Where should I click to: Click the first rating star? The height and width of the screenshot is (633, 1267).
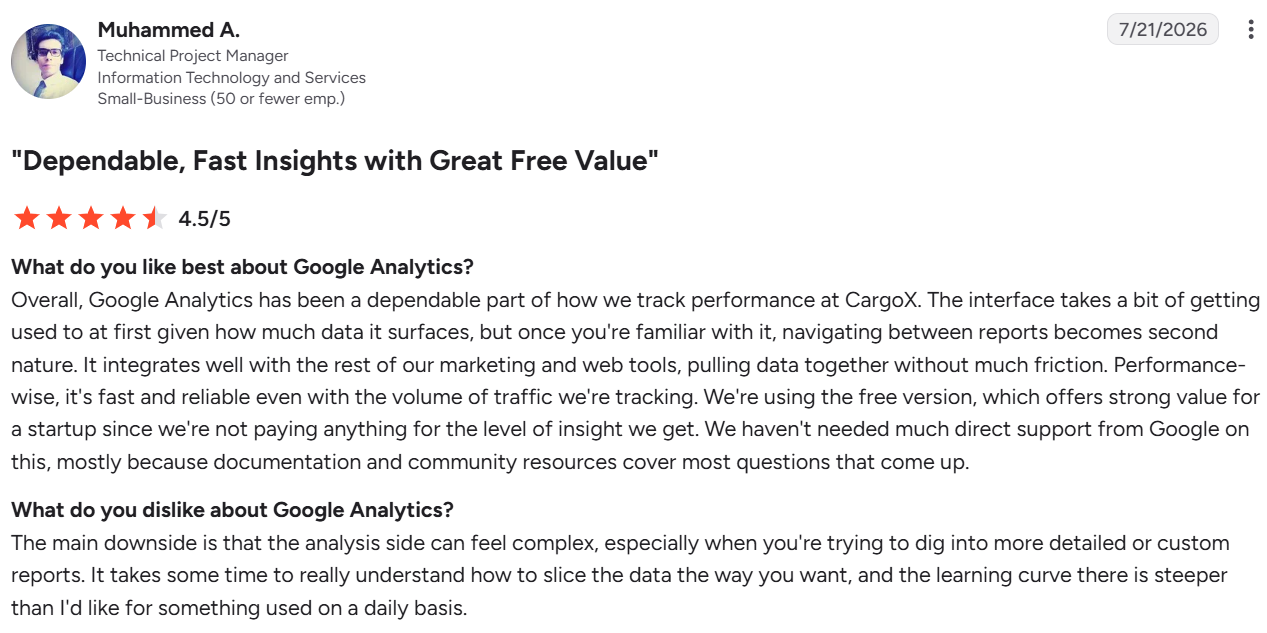point(26,218)
